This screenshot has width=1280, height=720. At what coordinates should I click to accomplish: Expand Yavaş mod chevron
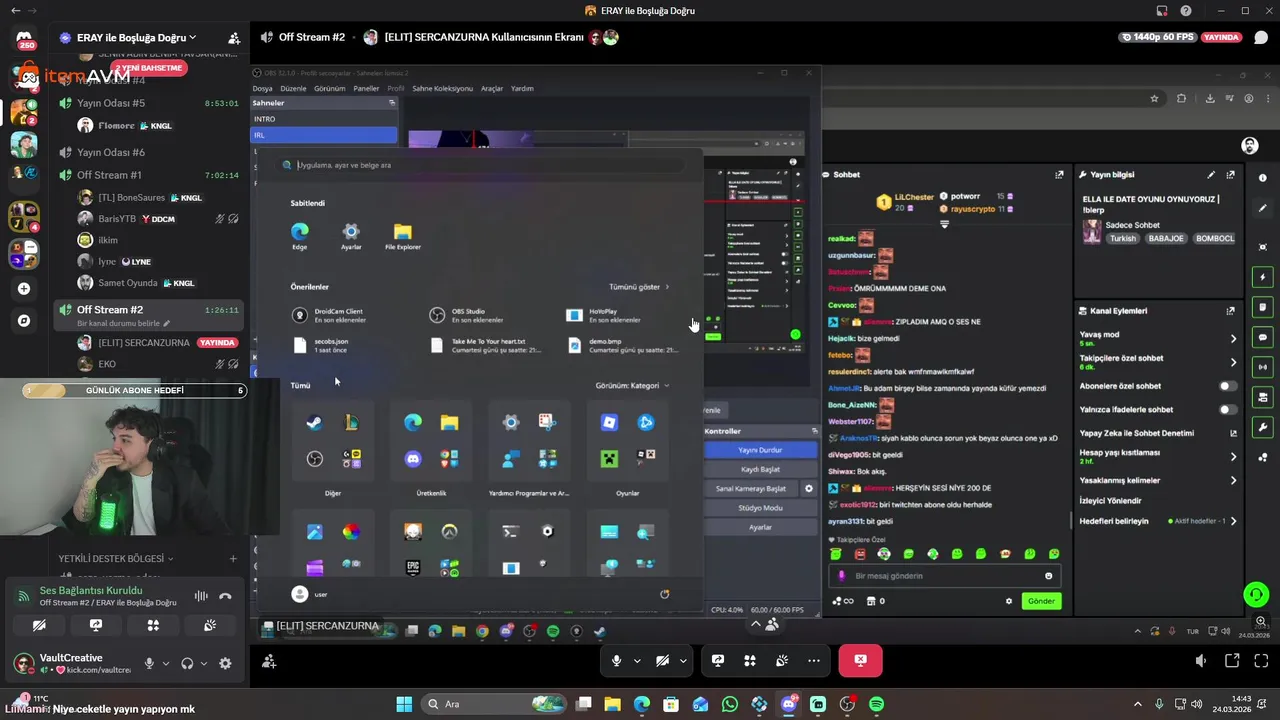coord(1233,338)
